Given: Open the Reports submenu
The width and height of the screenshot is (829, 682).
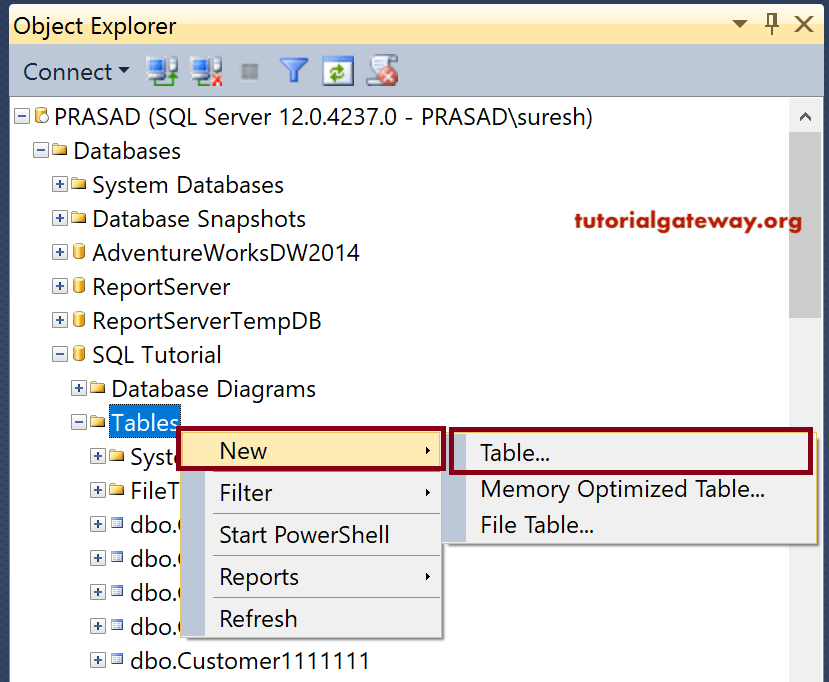Looking at the screenshot, I should point(311,577).
